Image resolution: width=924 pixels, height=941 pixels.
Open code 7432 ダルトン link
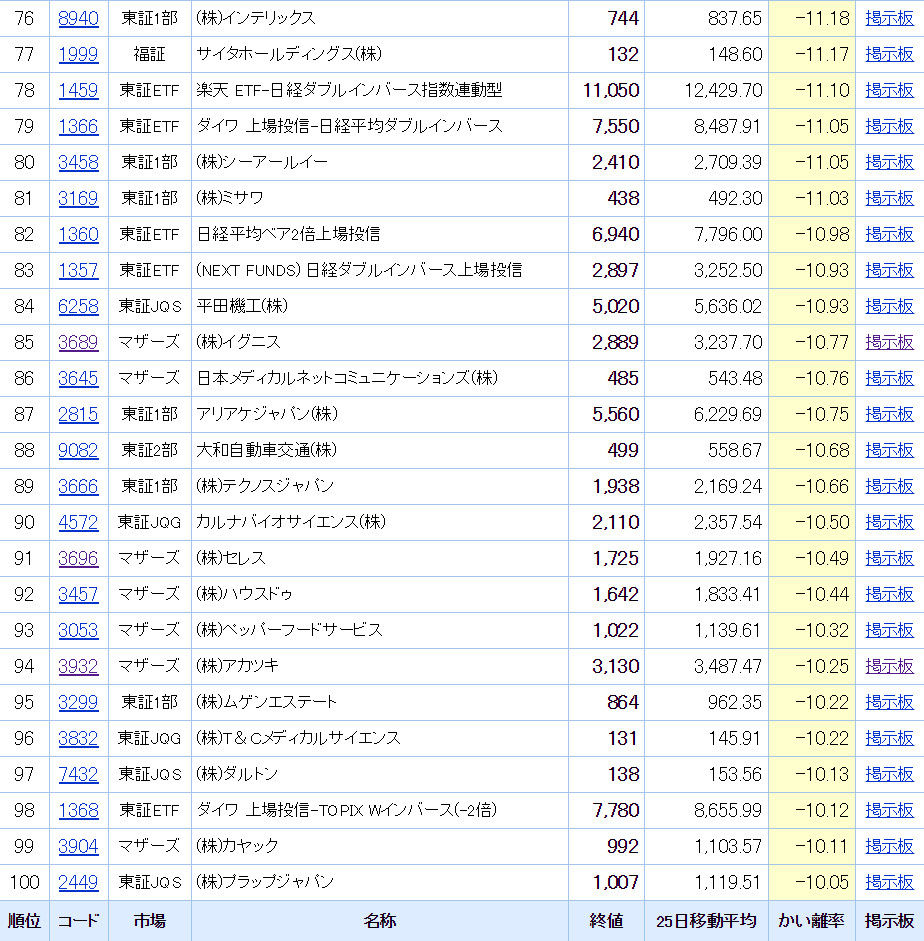pos(78,775)
